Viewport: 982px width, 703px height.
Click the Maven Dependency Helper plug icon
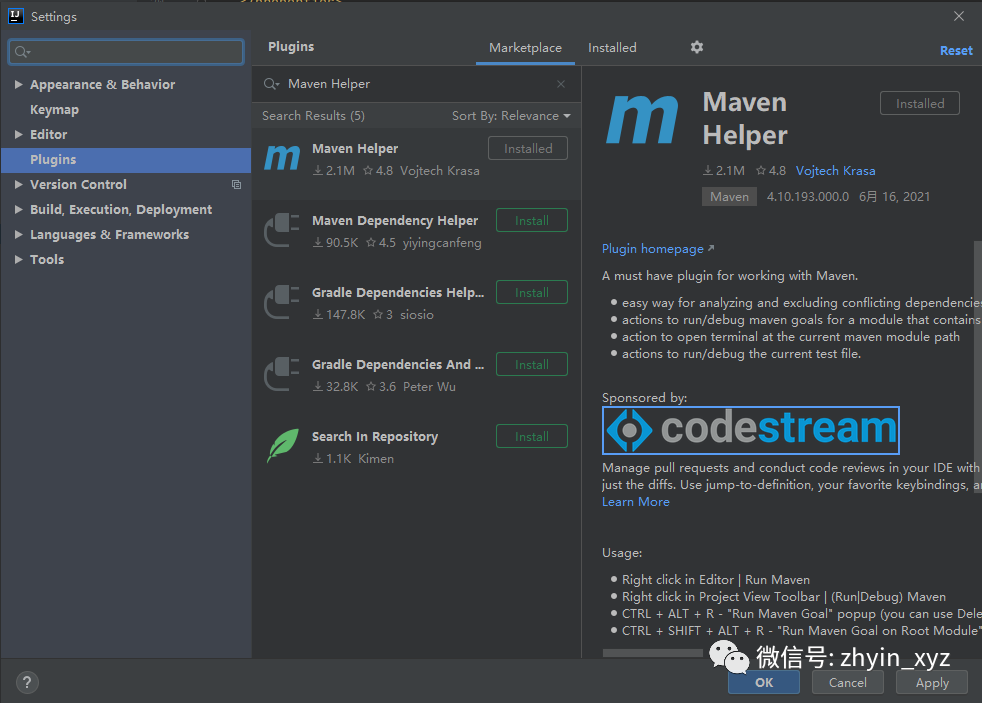coord(282,230)
